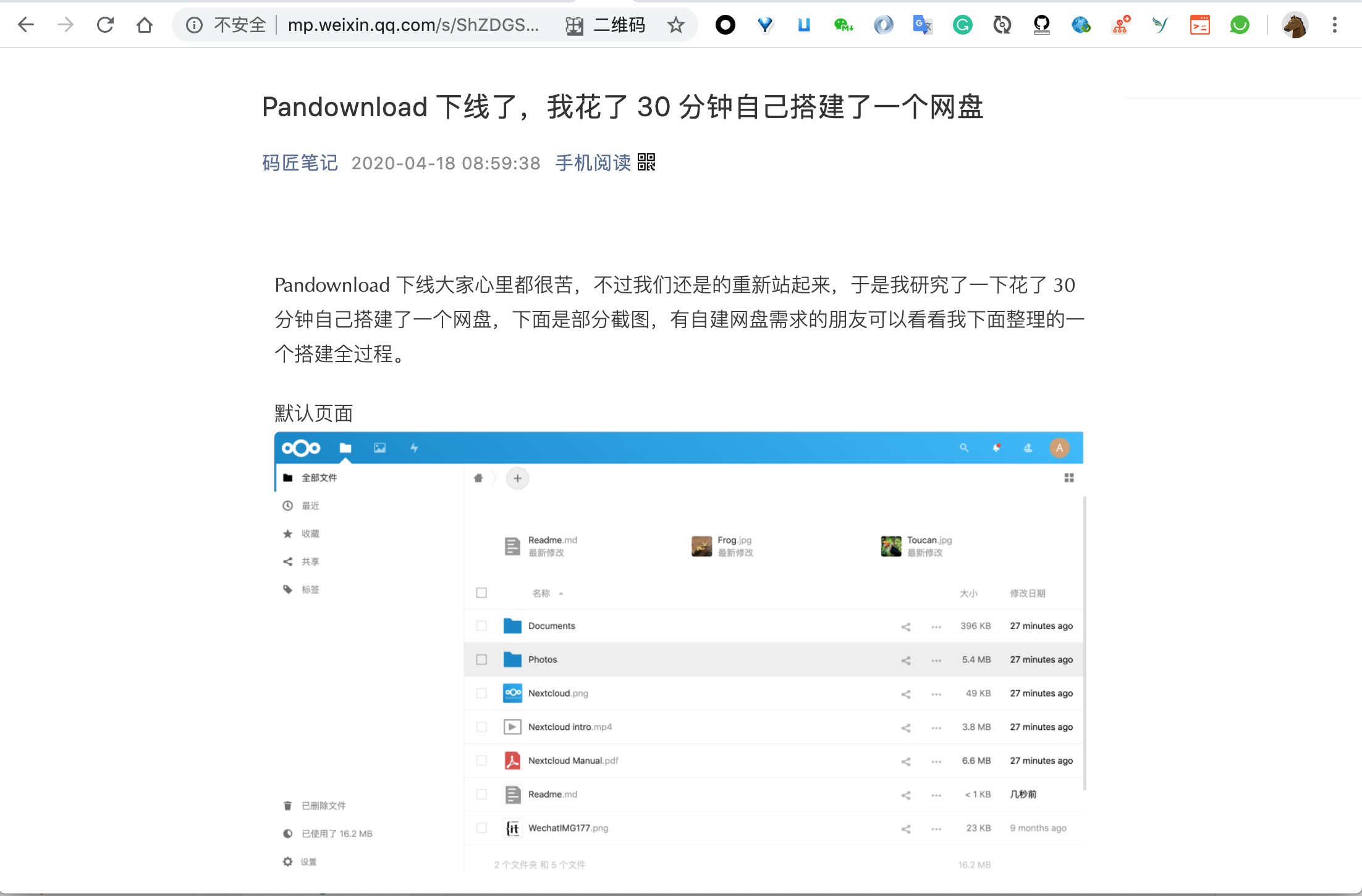Tick the Photos folder checkbox
The width and height of the screenshot is (1362, 896).
tap(481, 659)
